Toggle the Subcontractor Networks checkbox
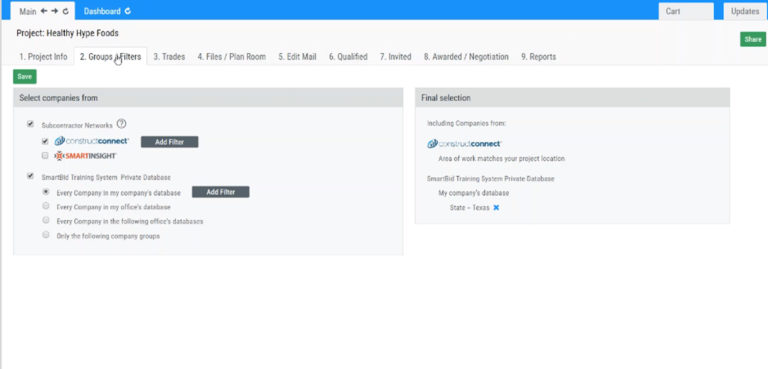Screen dimensions: 768x369 [30, 124]
